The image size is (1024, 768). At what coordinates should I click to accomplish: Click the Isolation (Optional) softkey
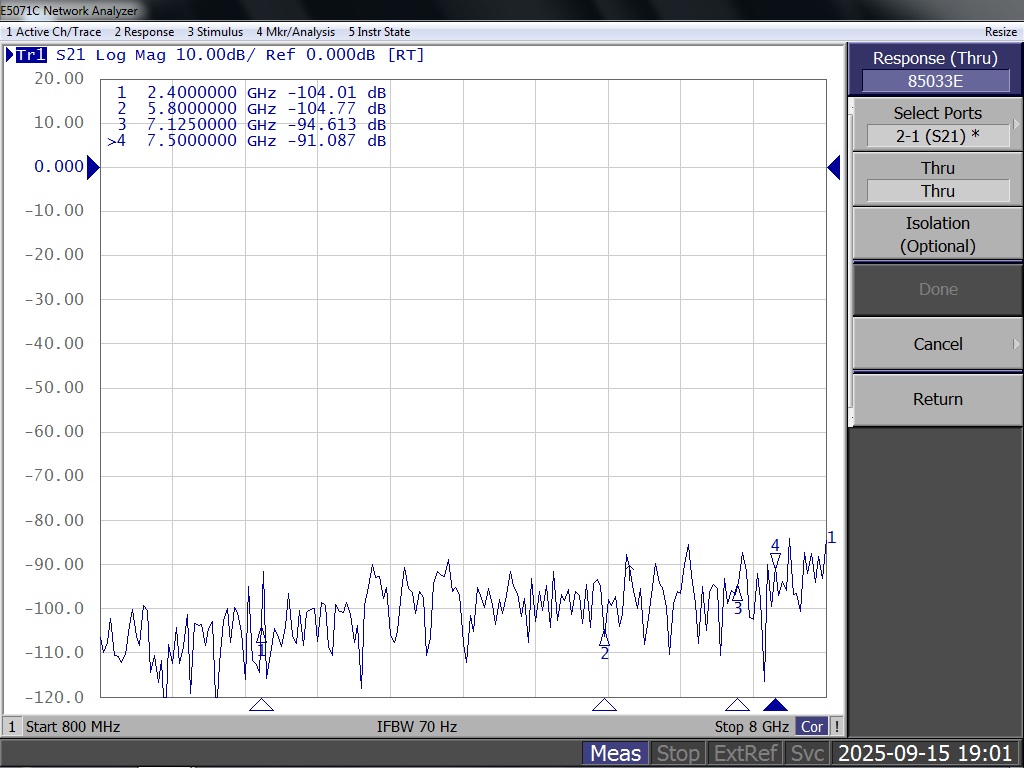pos(937,234)
